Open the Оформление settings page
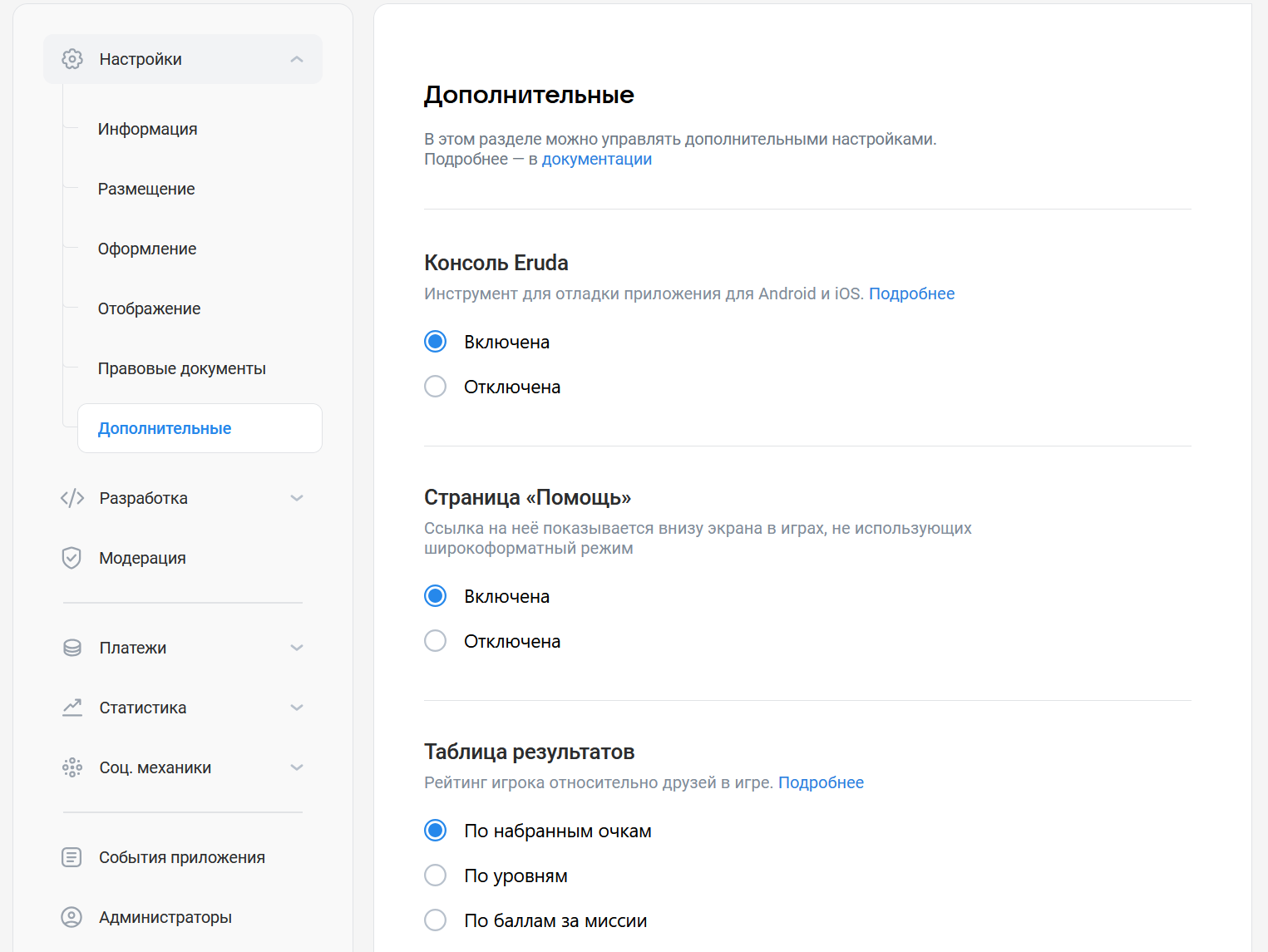The height and width of the screenshot is (952, 1268). tap(147, 248)
